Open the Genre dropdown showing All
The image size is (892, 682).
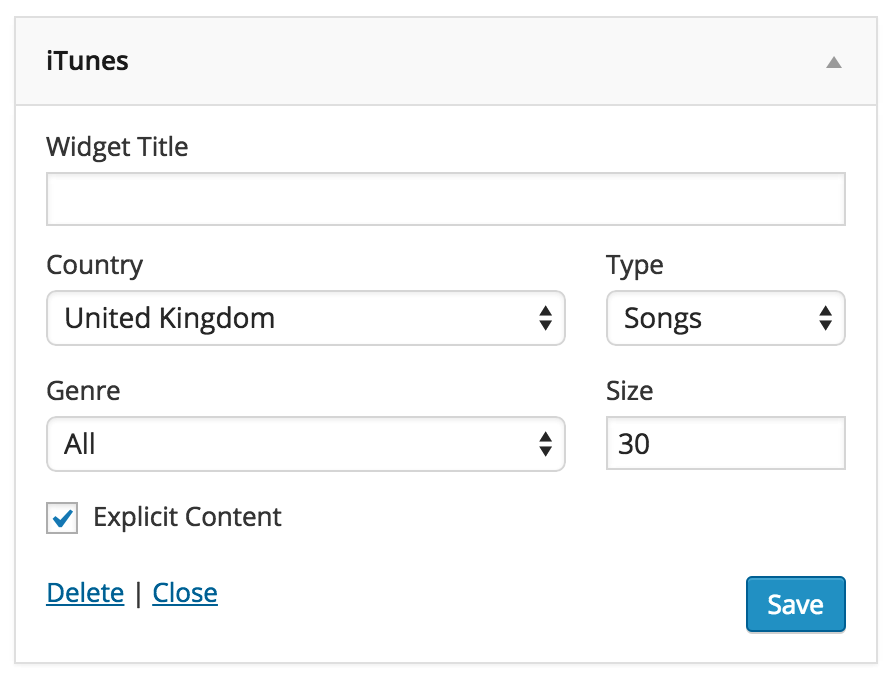pyautogui.click(x=305, y=444)
